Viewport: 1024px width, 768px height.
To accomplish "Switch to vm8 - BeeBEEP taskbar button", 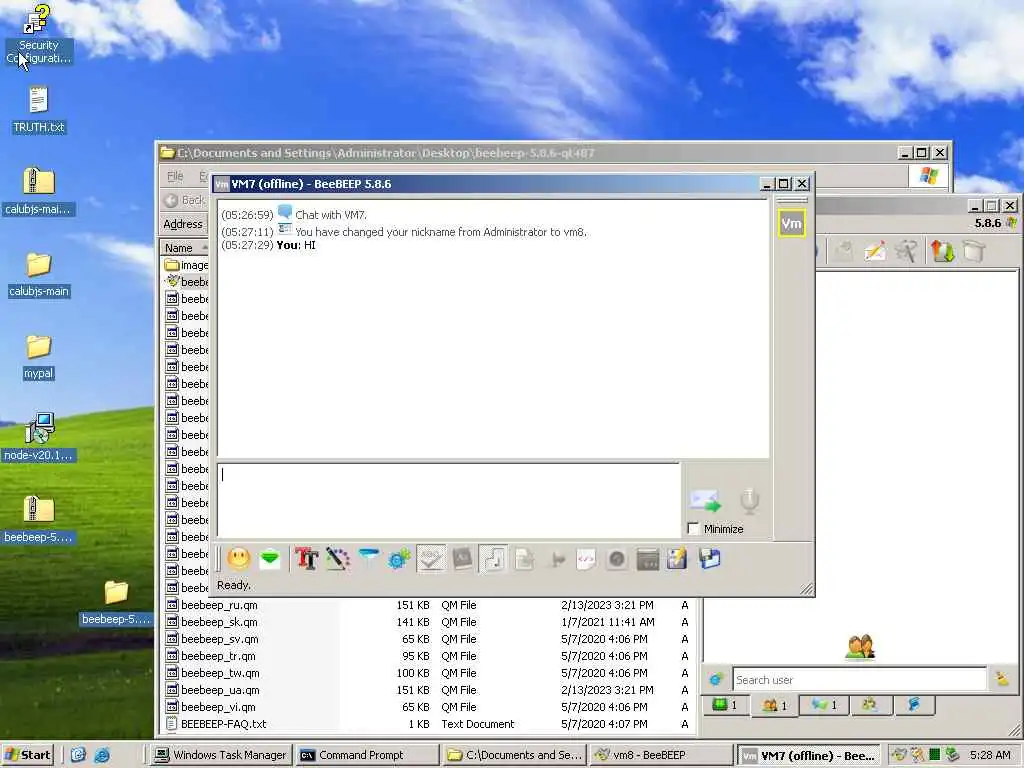I will 659,755.
